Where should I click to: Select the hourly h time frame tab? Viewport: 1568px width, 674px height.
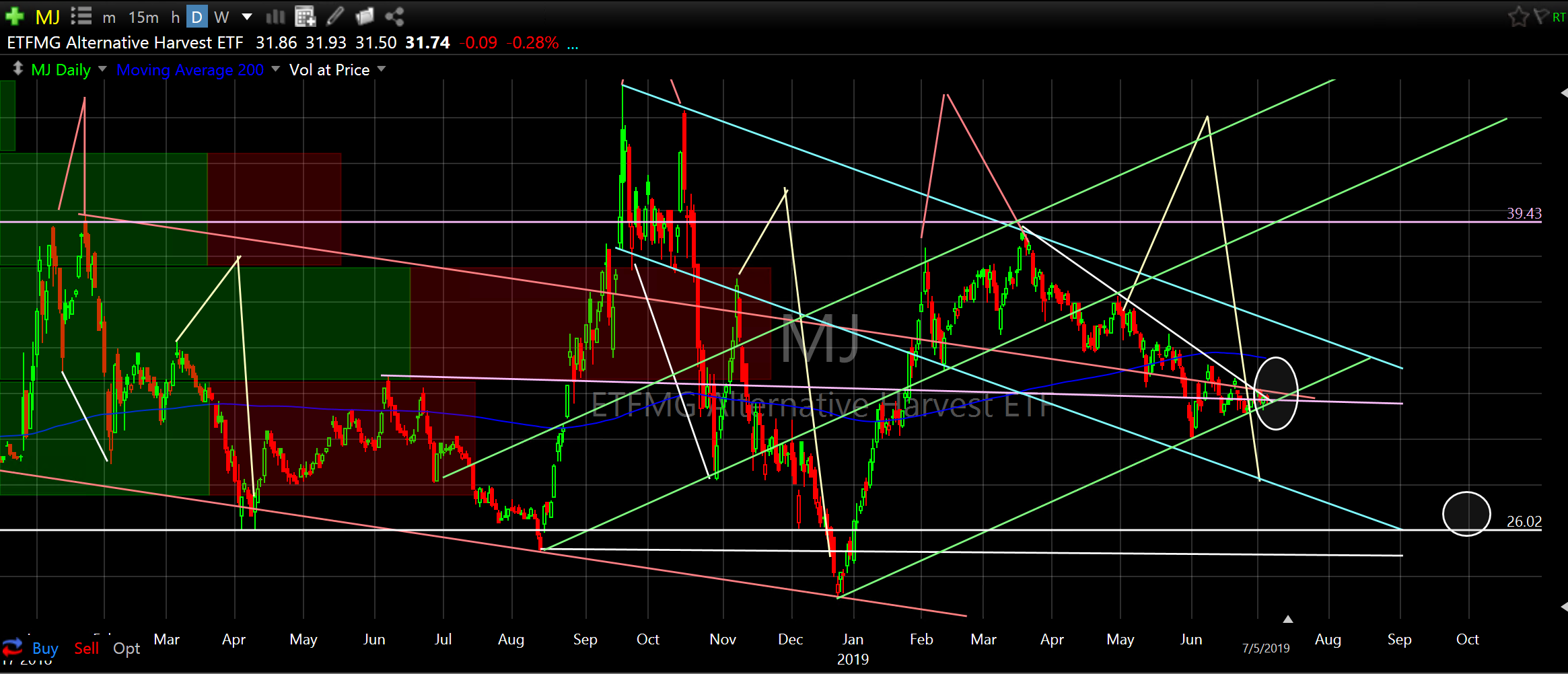tap(176, 17)
